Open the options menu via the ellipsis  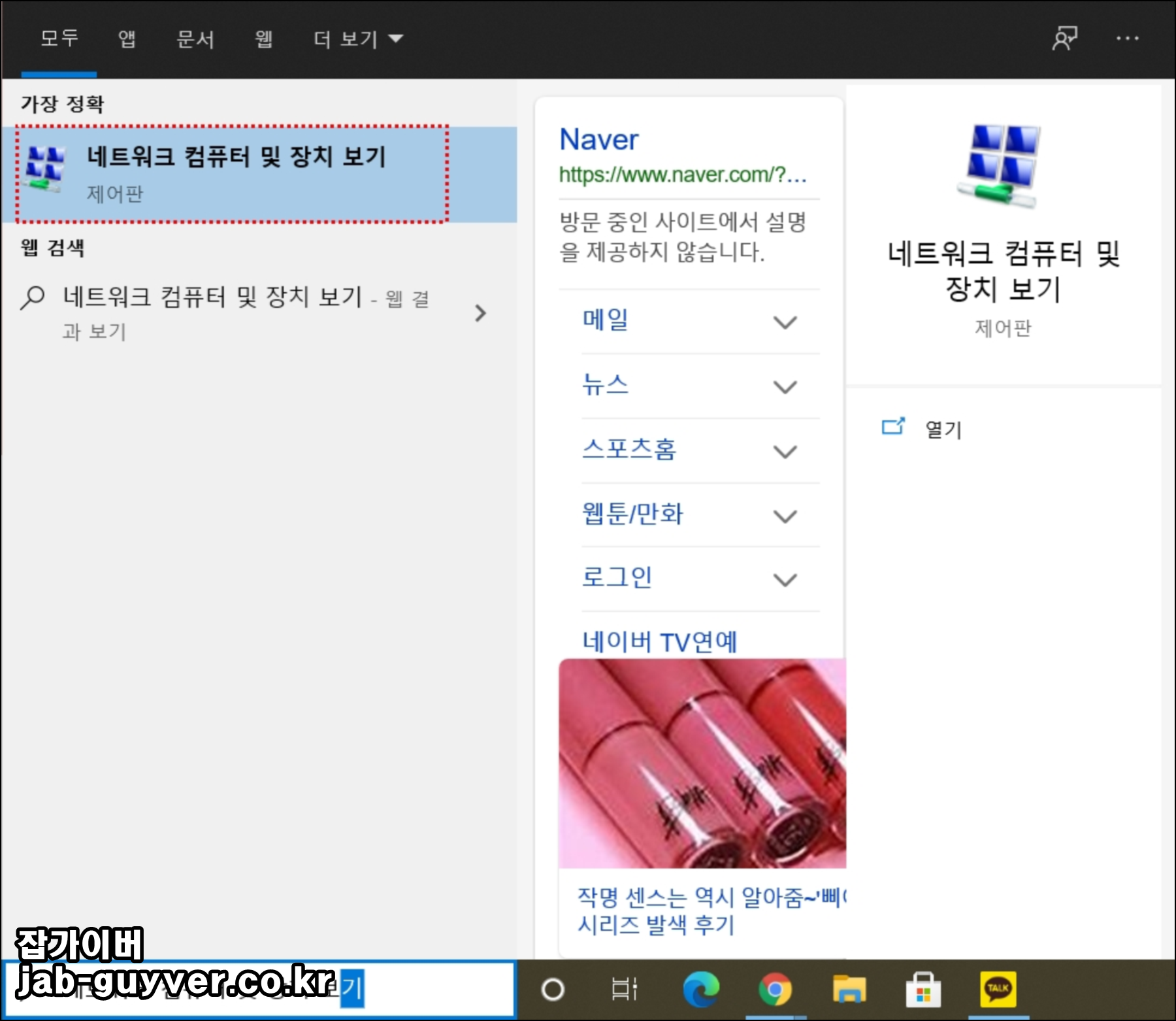pos(1128,39)
